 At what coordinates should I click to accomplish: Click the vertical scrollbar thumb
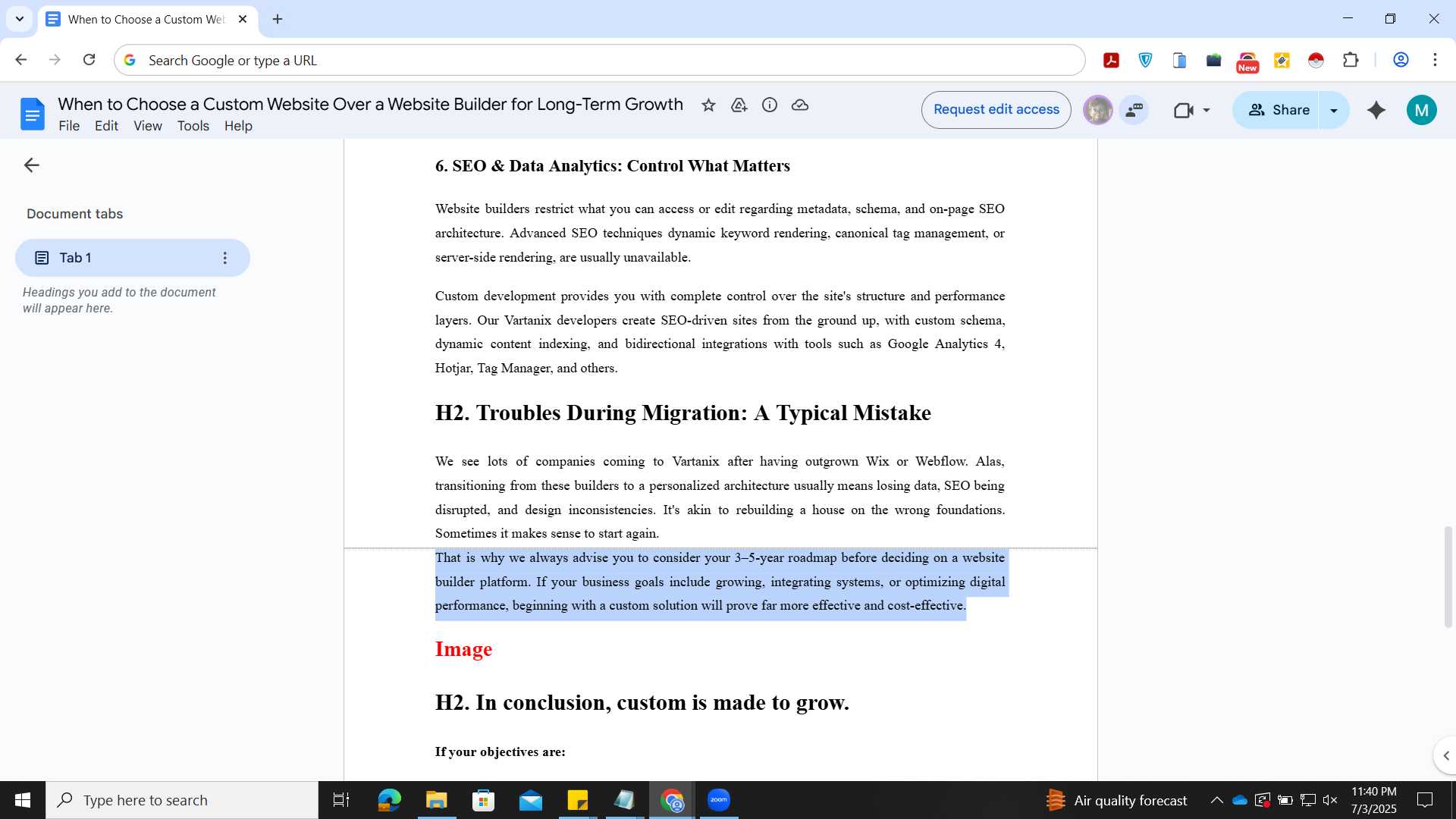tap(1448, 576)
